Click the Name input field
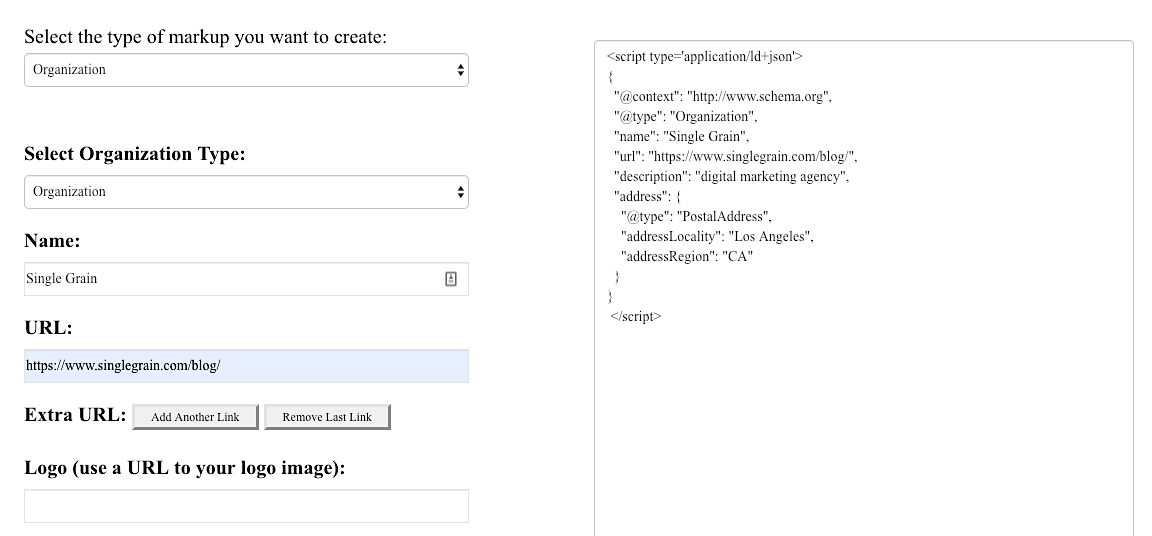The image size is (1152, 536). [246, 279]
